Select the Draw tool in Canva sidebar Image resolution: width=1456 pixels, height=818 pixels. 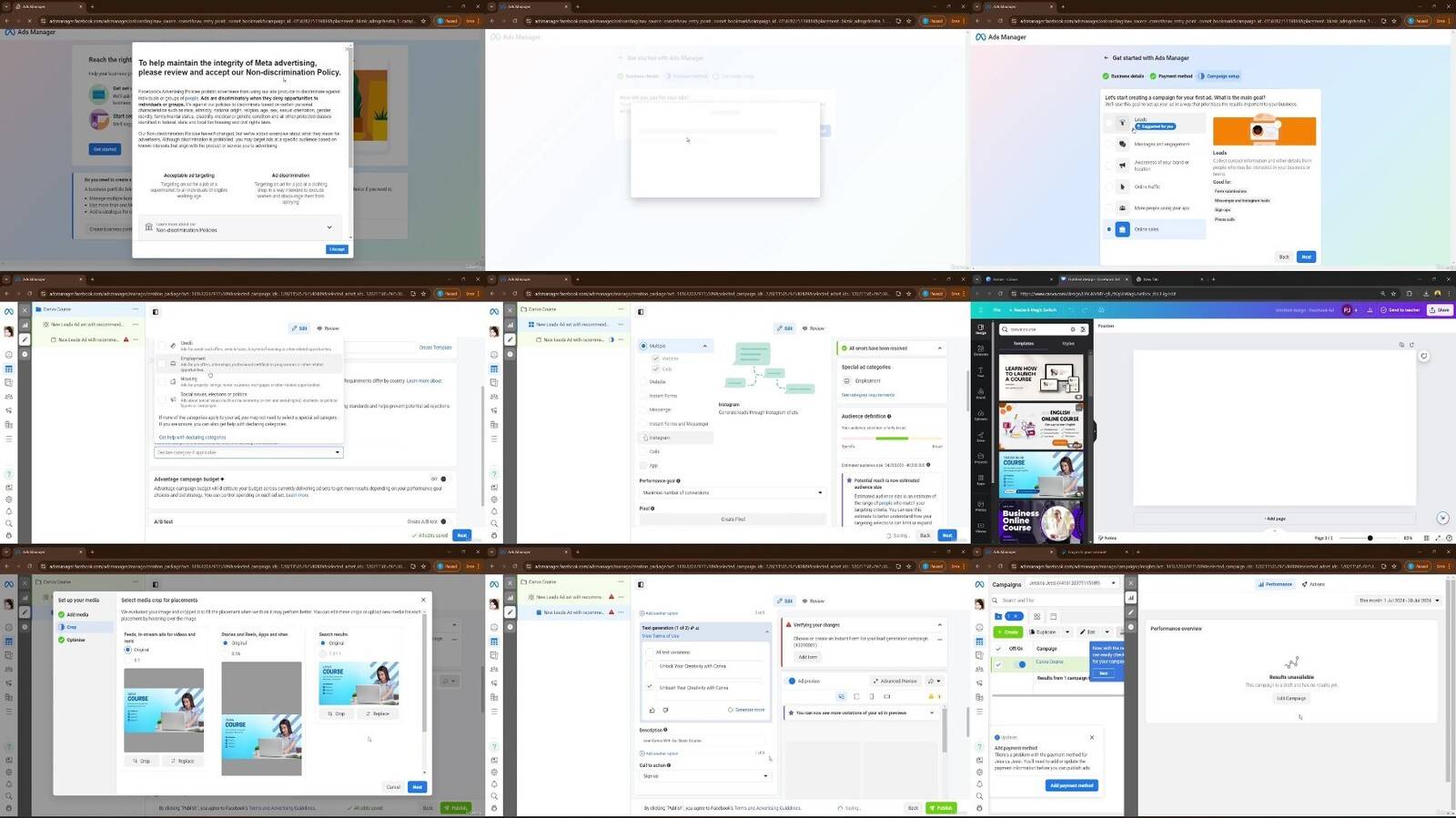(x=980, y=437)
